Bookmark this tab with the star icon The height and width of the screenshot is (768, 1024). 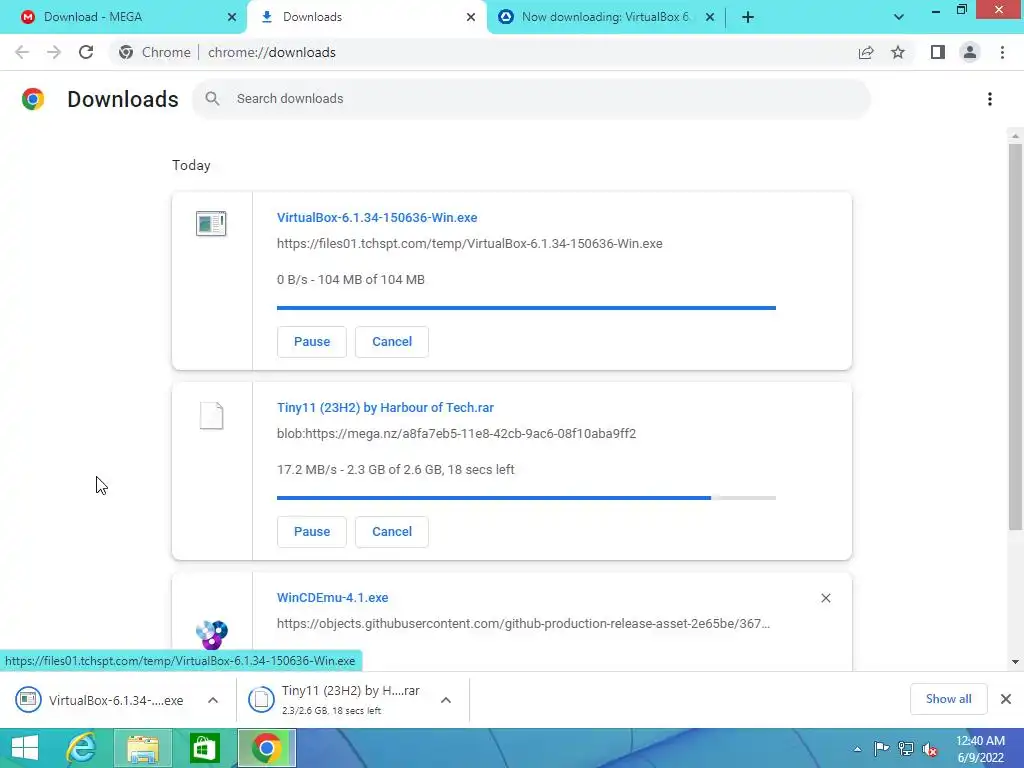tap(898, 52)
